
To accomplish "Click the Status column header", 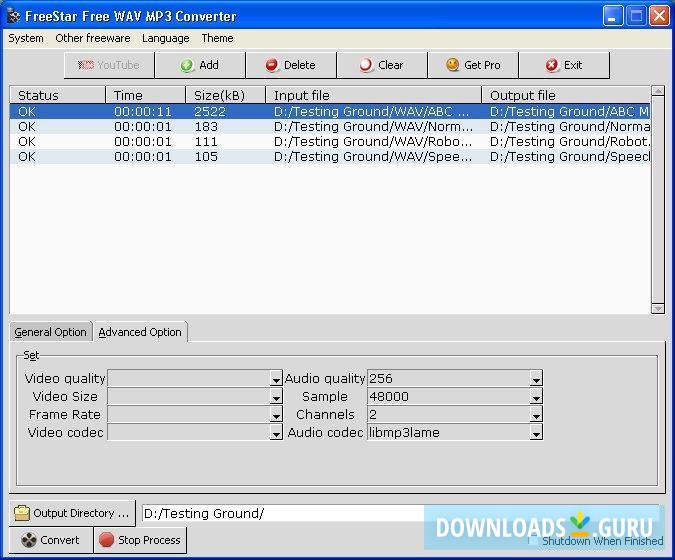I will tap(57, 95).
